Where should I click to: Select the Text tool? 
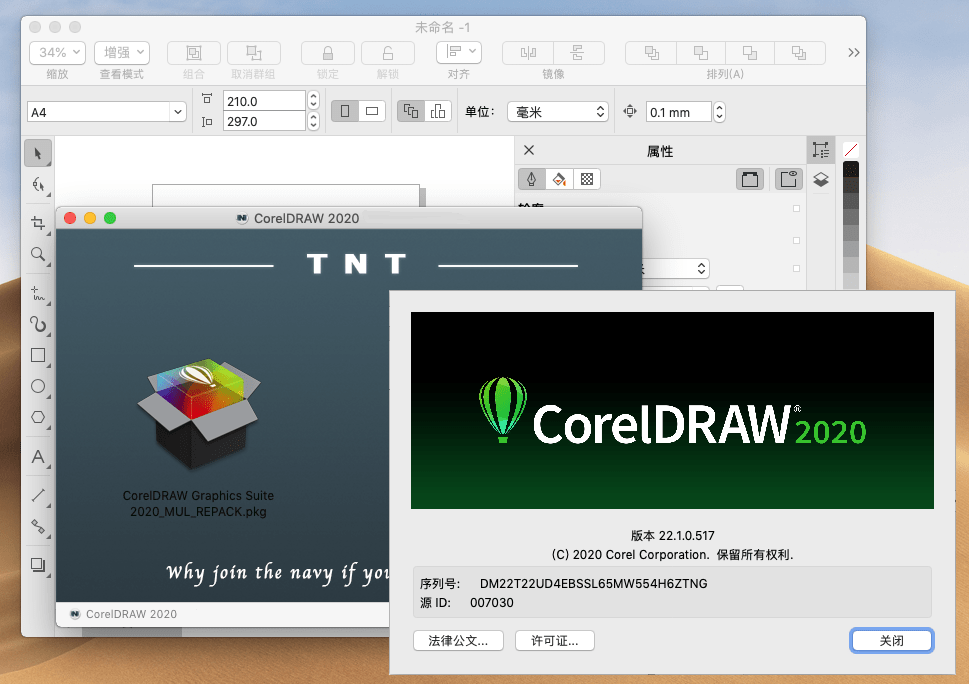click(38, 457)
